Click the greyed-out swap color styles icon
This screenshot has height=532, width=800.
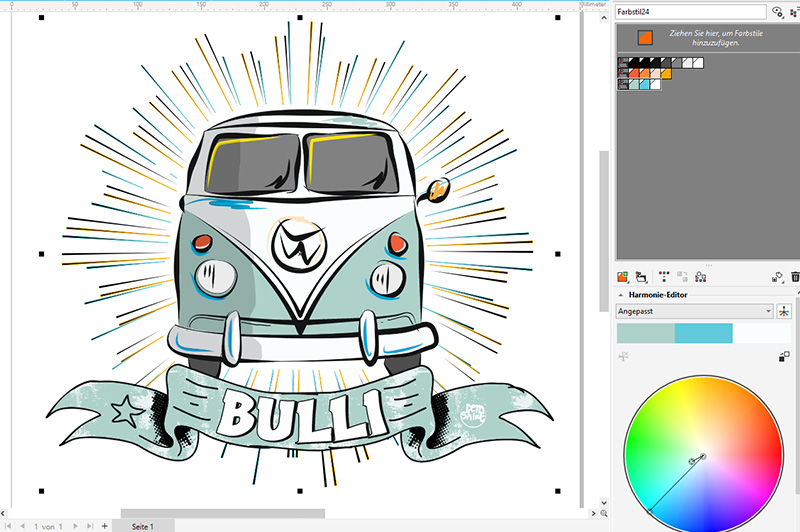pos(683,276)
